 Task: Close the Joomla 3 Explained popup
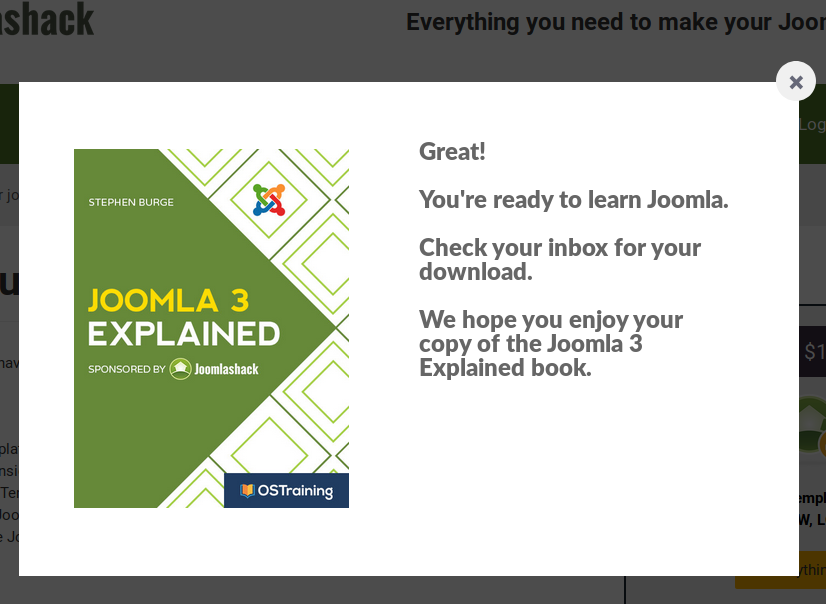pyautogui.click(x=795, y=82)
